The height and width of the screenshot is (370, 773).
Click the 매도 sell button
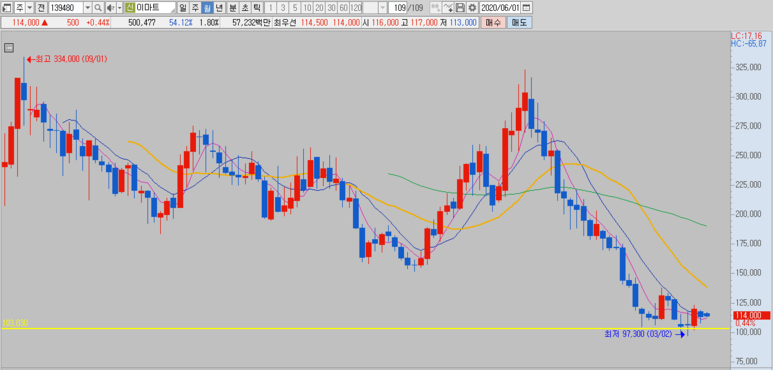(x=520, y=23)
